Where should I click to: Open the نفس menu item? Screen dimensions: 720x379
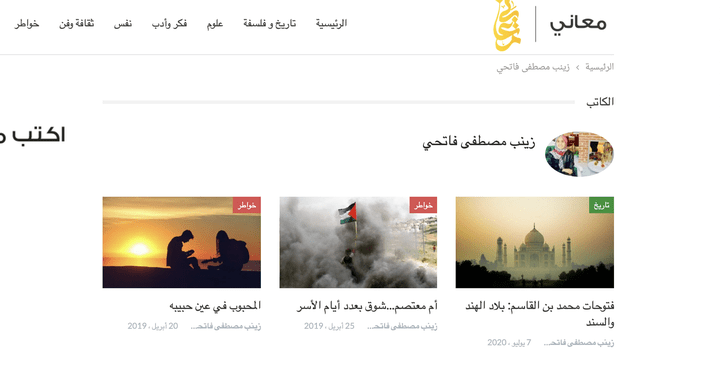pos(123,23)
